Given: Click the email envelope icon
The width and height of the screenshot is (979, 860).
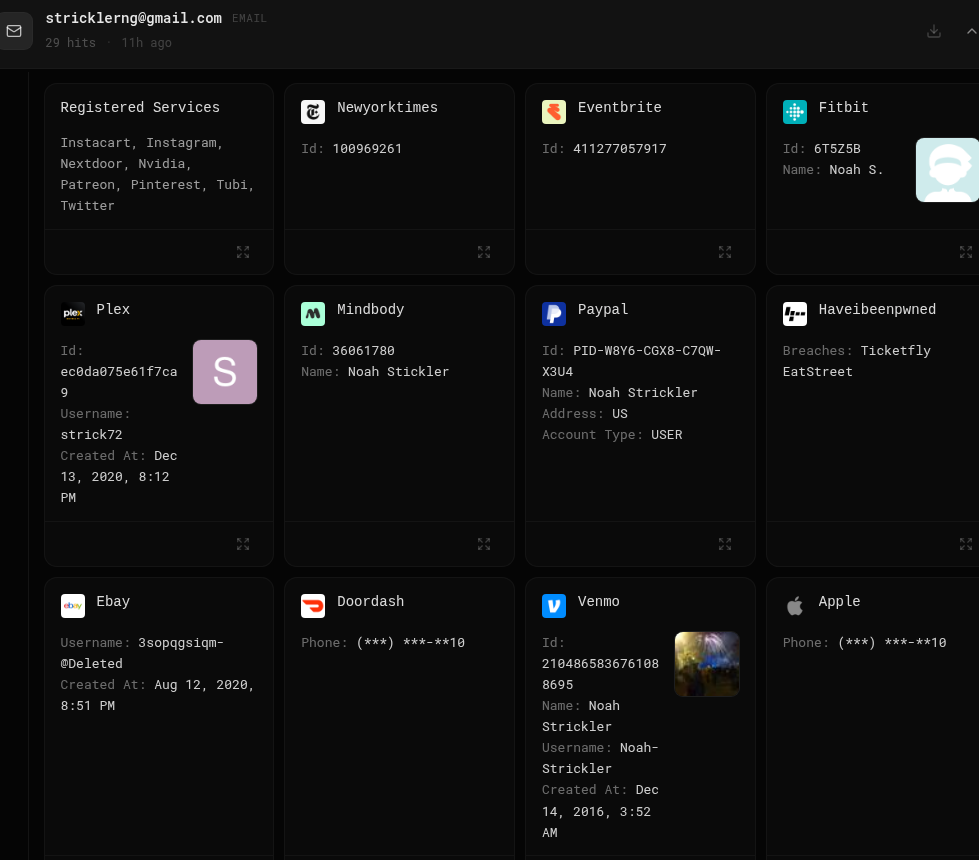Looking at the screenshot, I should 14,31.
